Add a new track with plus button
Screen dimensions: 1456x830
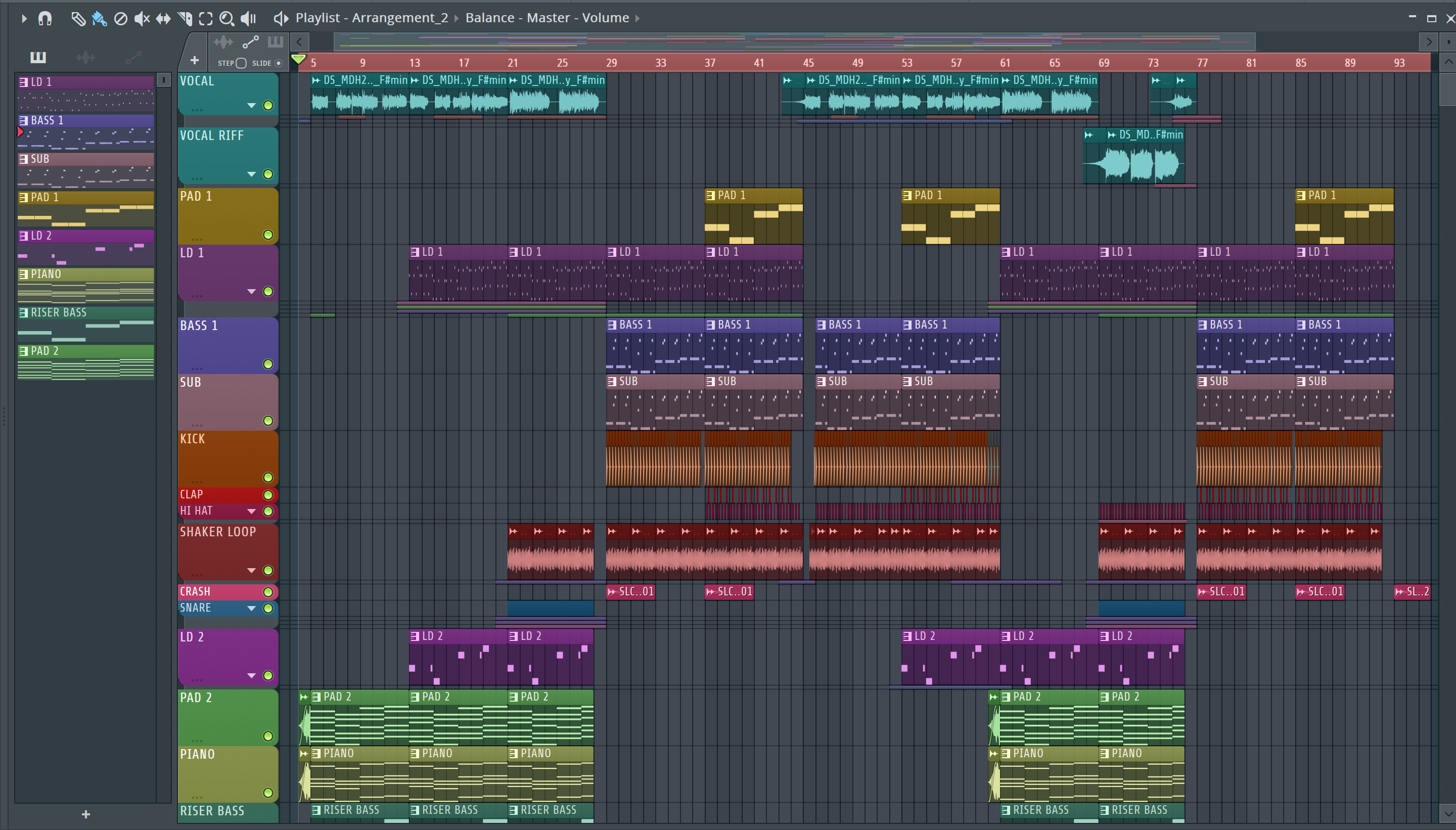[195, 61]
